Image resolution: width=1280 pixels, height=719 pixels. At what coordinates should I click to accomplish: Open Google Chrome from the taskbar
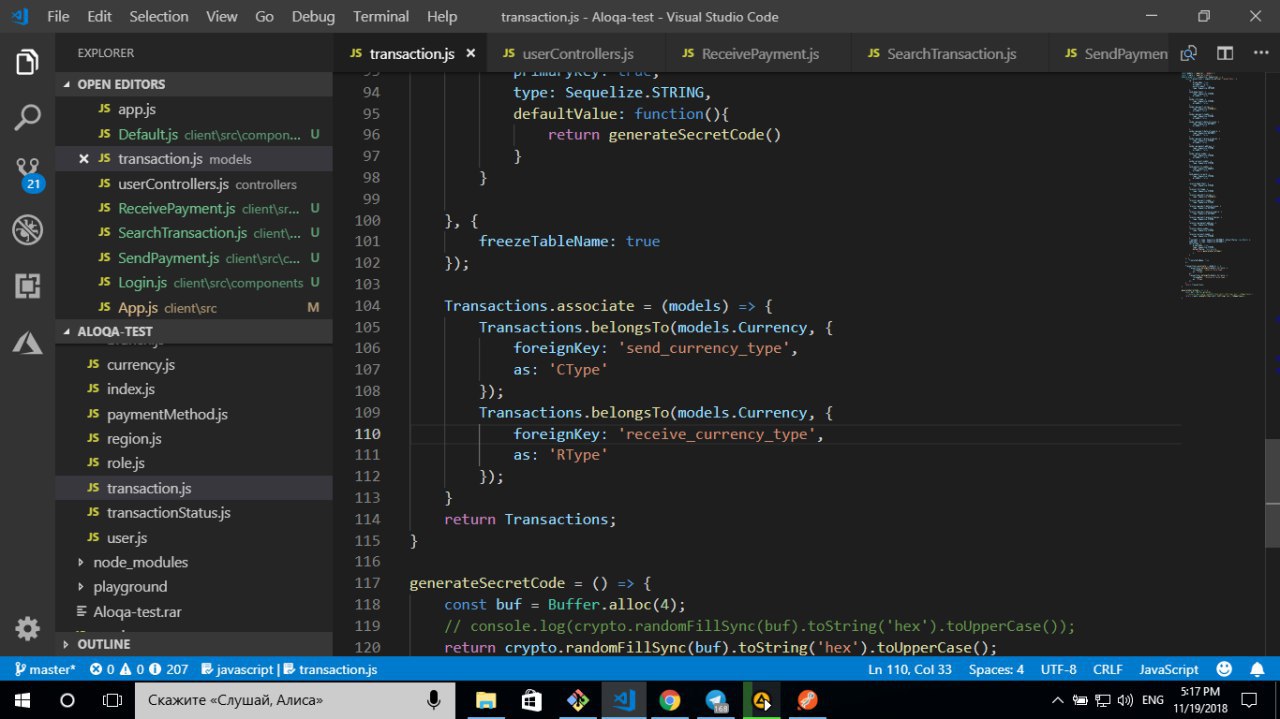pyautogui.click(x=670, y=700)
